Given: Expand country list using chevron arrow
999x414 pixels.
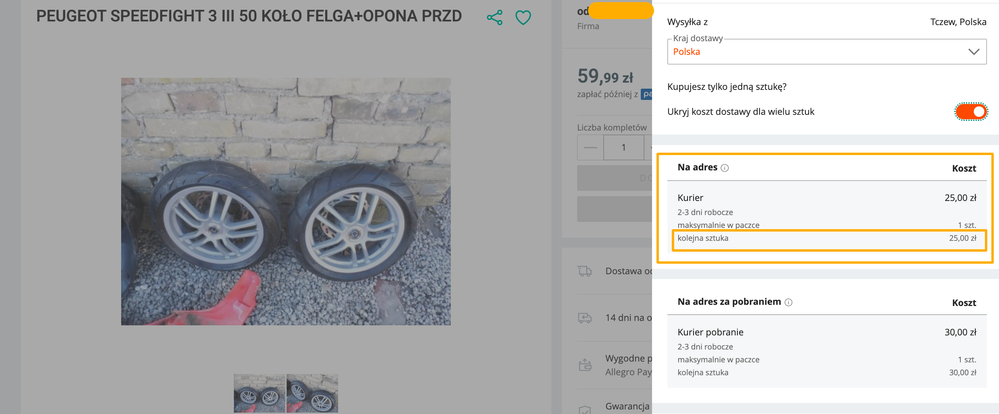Looking at the screenshot, I should click(x=975, y=52).
